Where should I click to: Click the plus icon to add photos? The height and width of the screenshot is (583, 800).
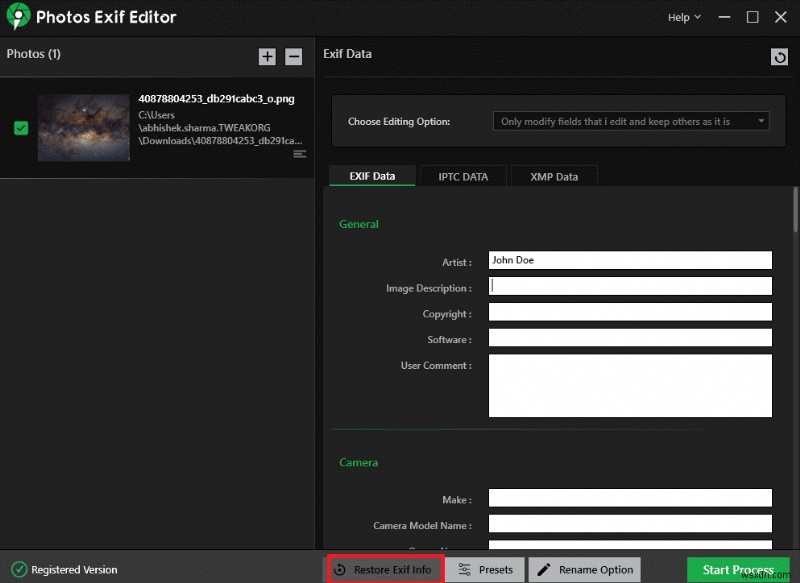(267, 57)
